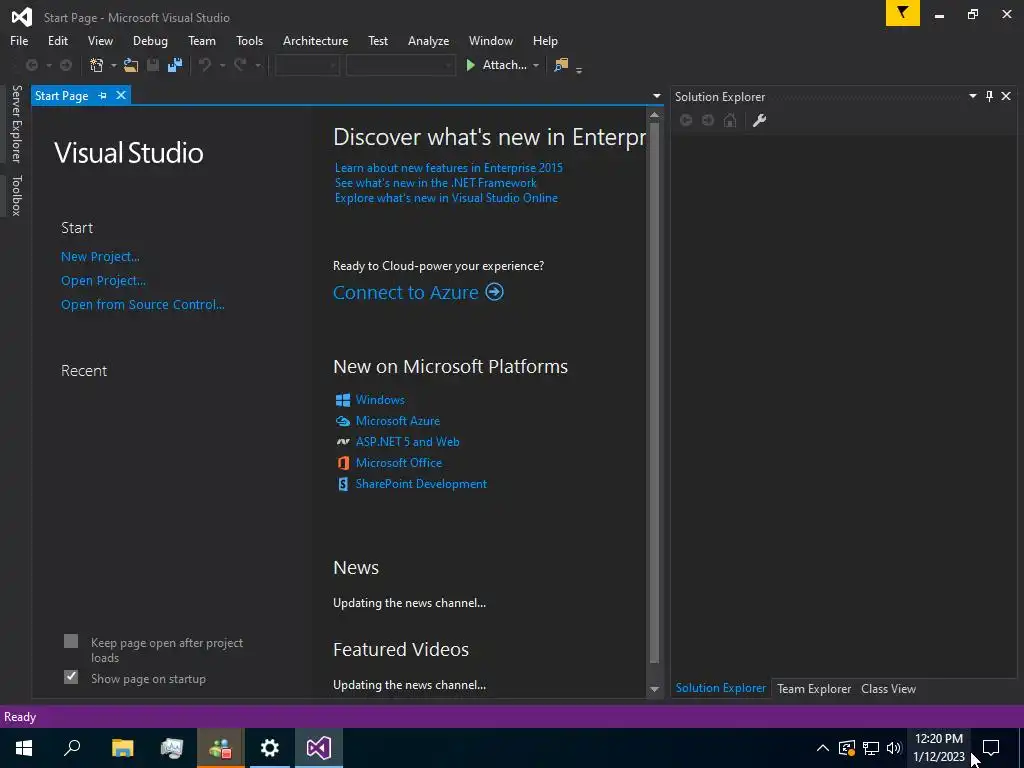Open the Tools menu
Image resolution: width=1024 pixels, height=768 pixels.
(249, 40)
